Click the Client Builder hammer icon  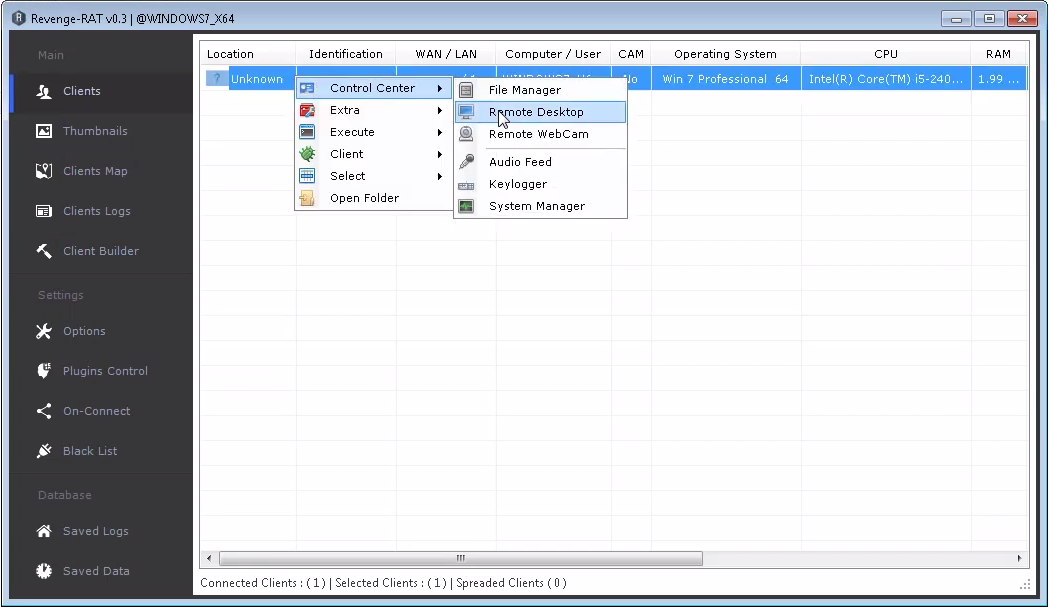pos(44,251)
